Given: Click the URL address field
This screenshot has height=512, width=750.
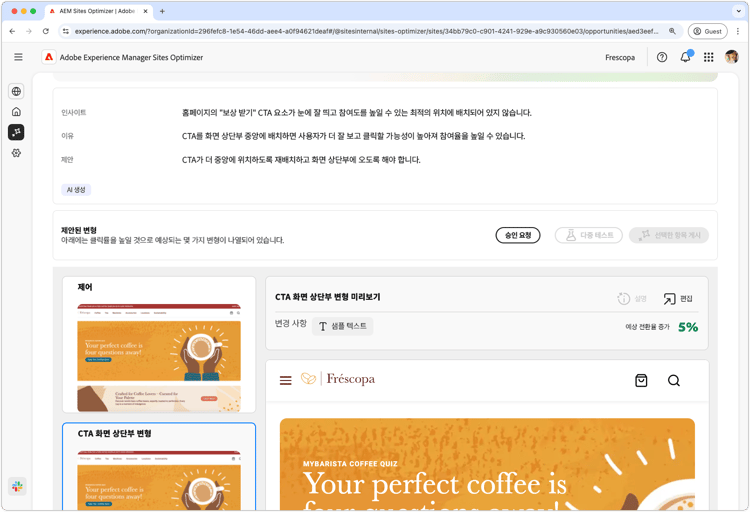Looking at the screenshot, I should pos(366,31).
